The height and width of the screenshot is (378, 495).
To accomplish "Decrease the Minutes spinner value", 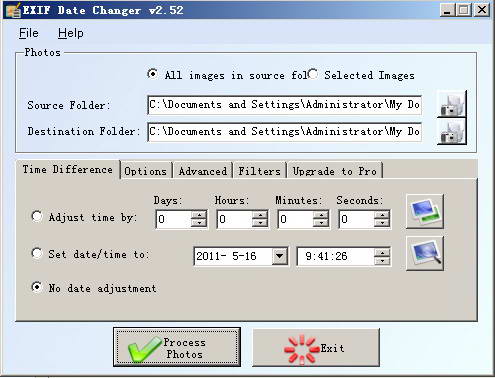I will (321, 223).
